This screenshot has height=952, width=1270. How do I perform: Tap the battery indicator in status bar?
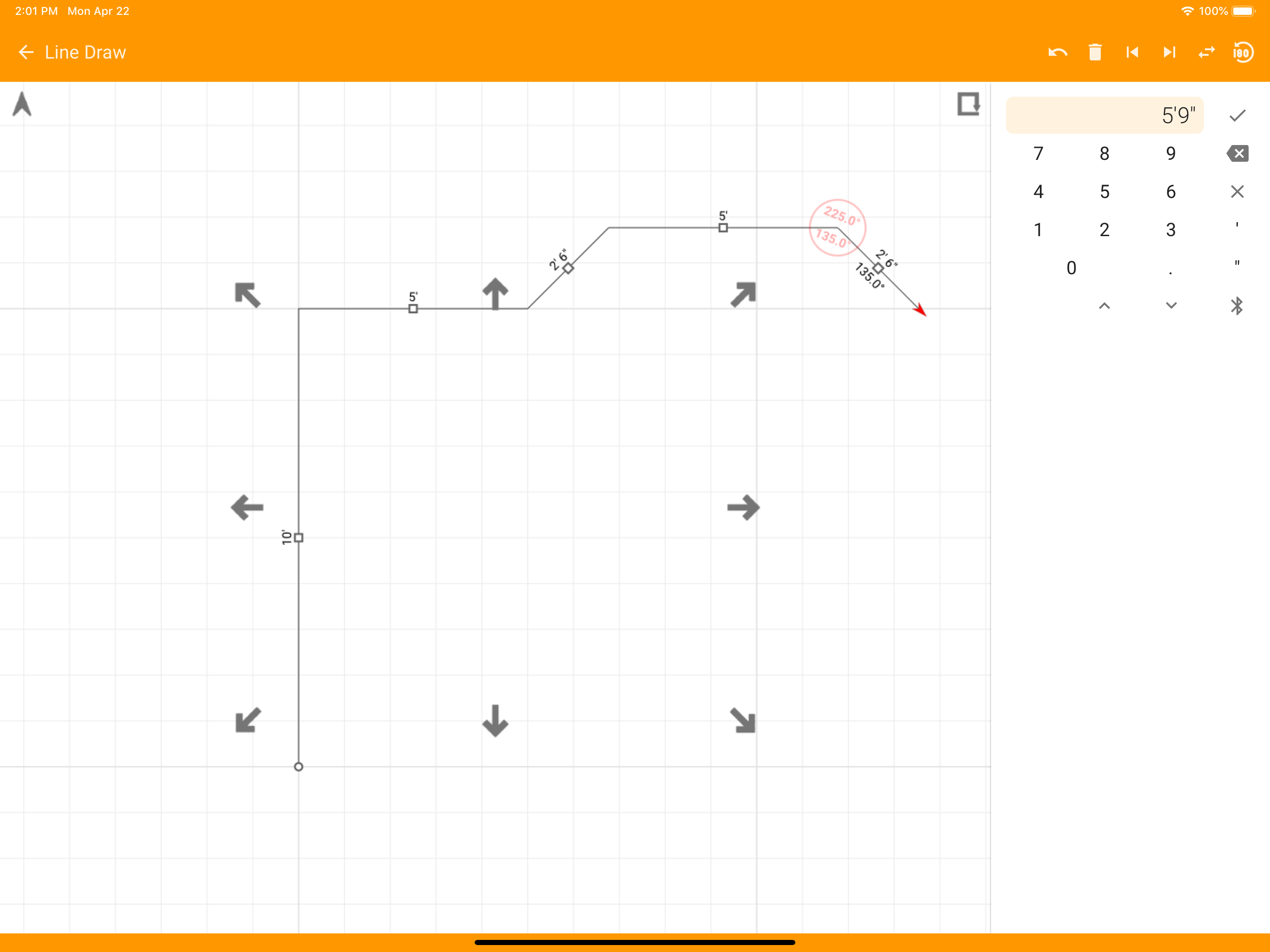point(1244,11)
